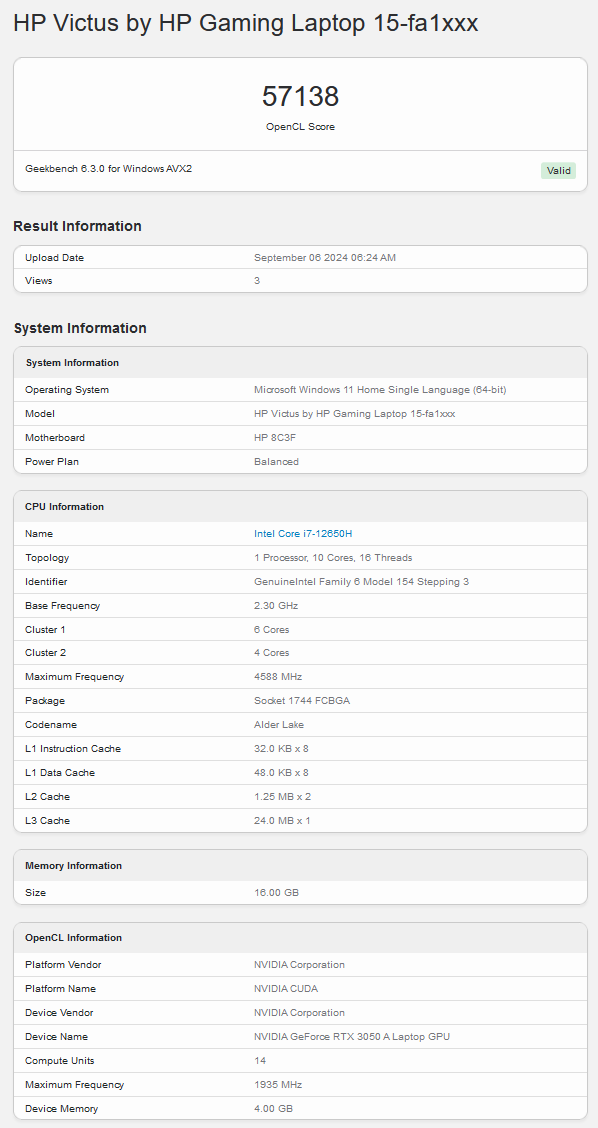Screen dimensions: 598x1128
Task: Select the 57138 OpenCL score number
Action: [x=300, y=96]
